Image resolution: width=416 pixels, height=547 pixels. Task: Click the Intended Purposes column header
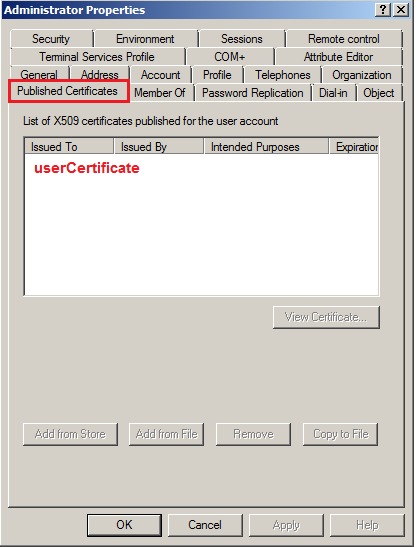pos(266,147)
